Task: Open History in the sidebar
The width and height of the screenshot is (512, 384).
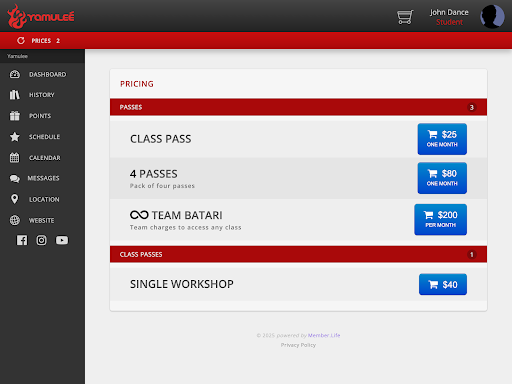Action: coord(42,95)
